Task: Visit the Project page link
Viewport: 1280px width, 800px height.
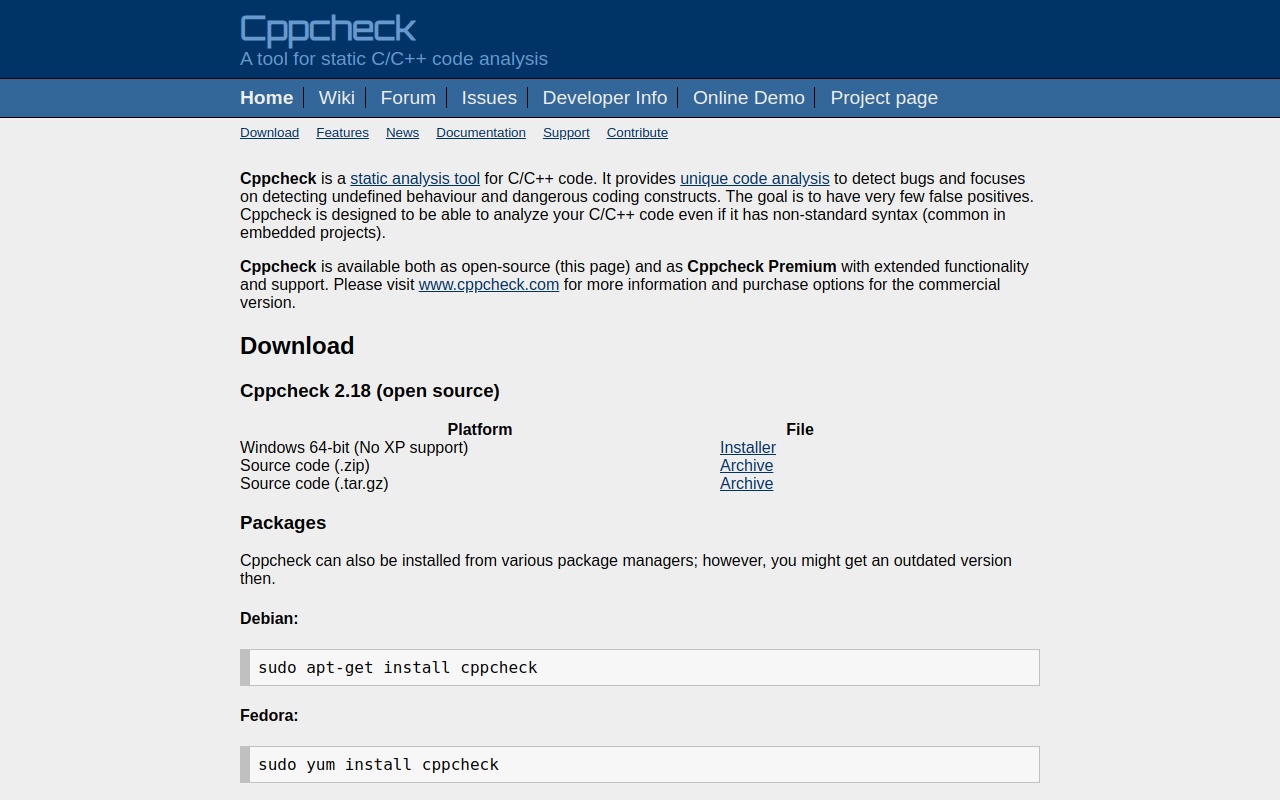Action: click(884, 98)
